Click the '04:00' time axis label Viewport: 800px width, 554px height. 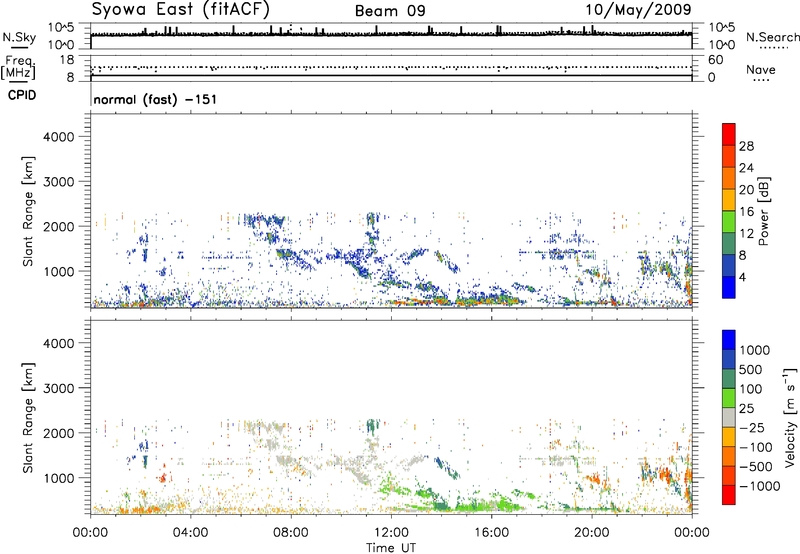coord(190,533)
